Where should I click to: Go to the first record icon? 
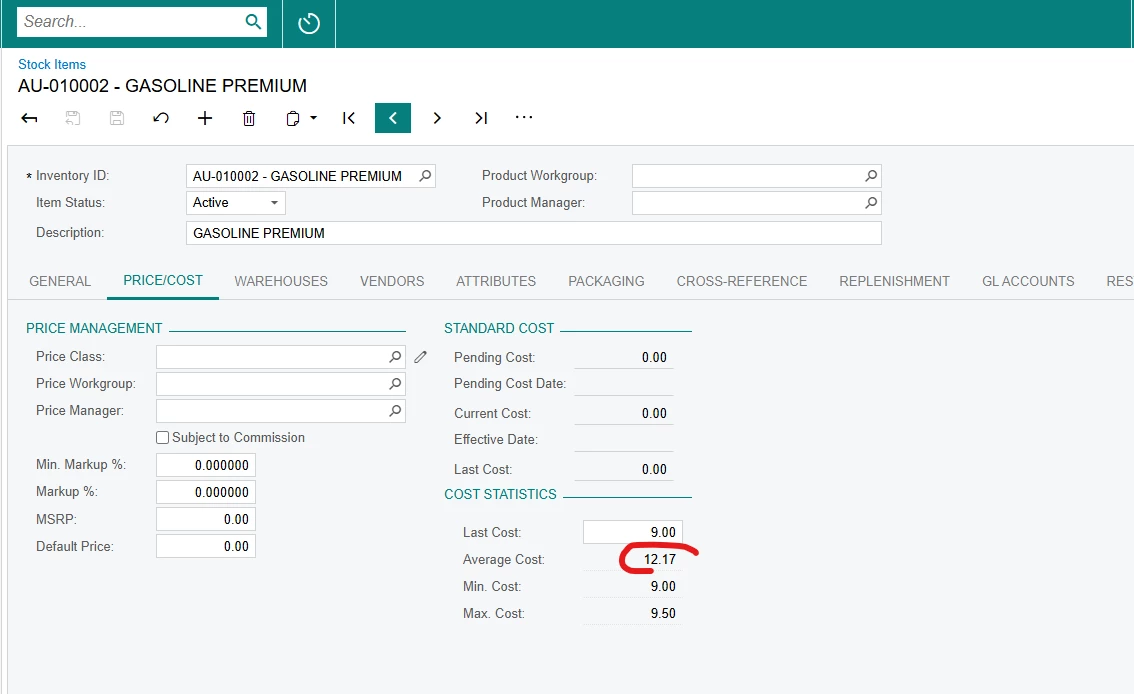(349, 118)
